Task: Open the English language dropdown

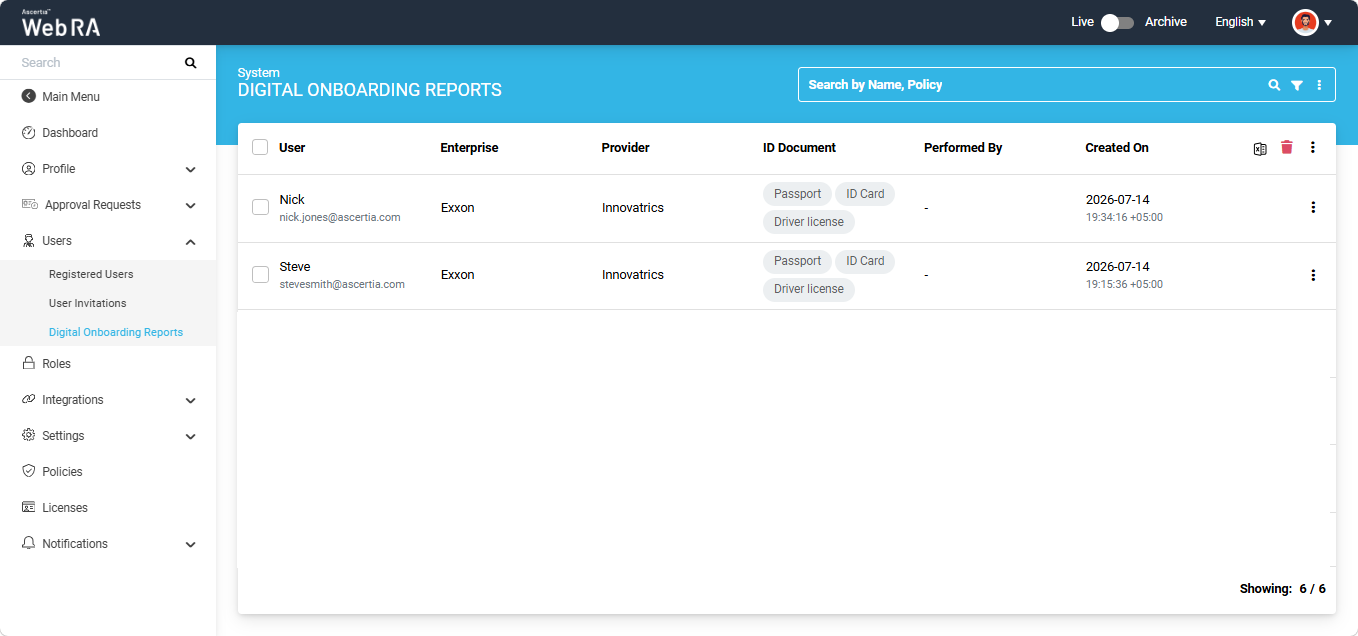Action: [x=1240, y=22]
